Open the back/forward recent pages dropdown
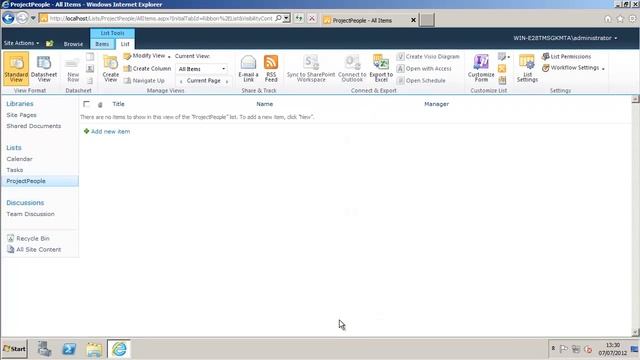 (x=33, y=18)
